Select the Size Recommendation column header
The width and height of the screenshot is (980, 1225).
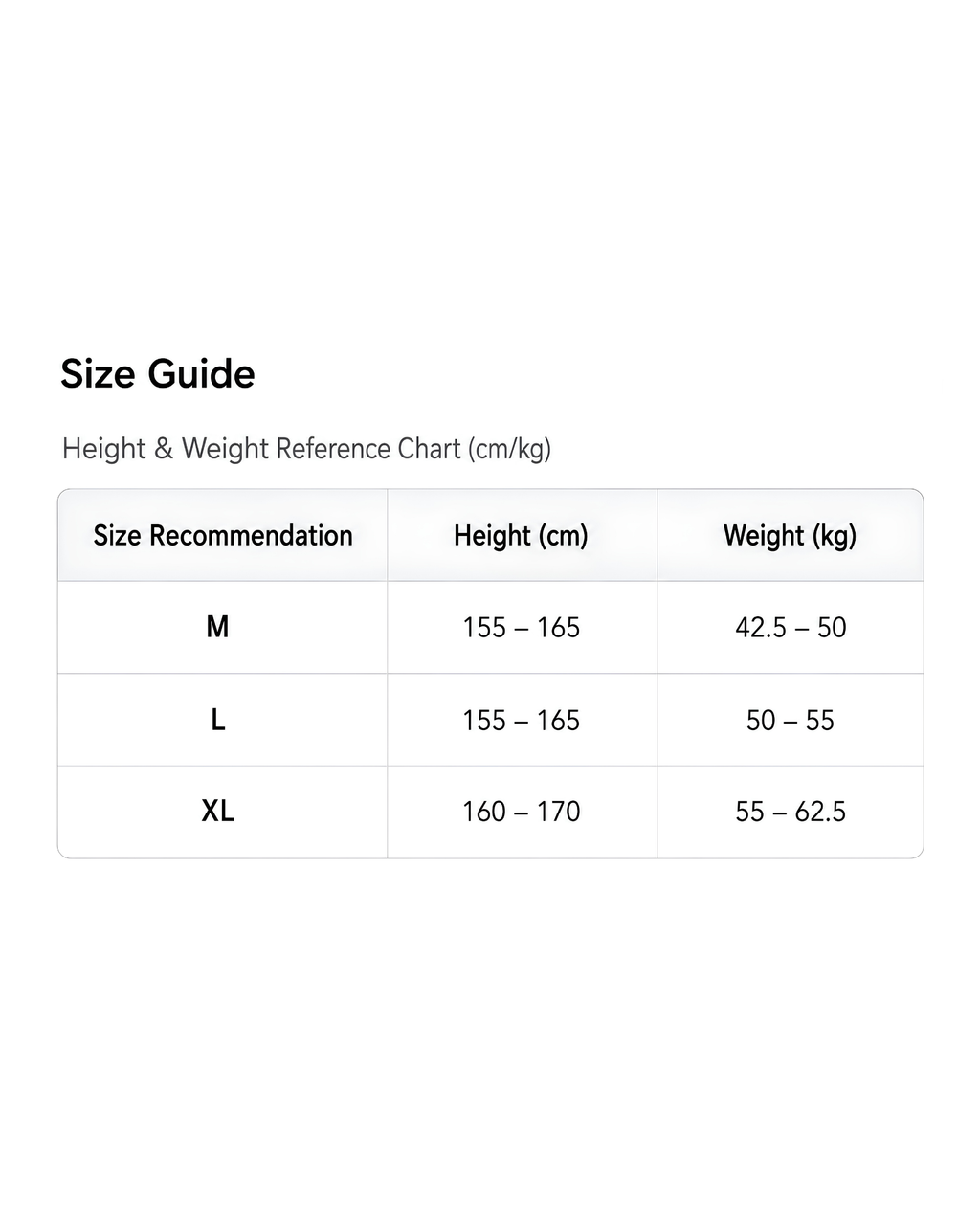(223, 535)
